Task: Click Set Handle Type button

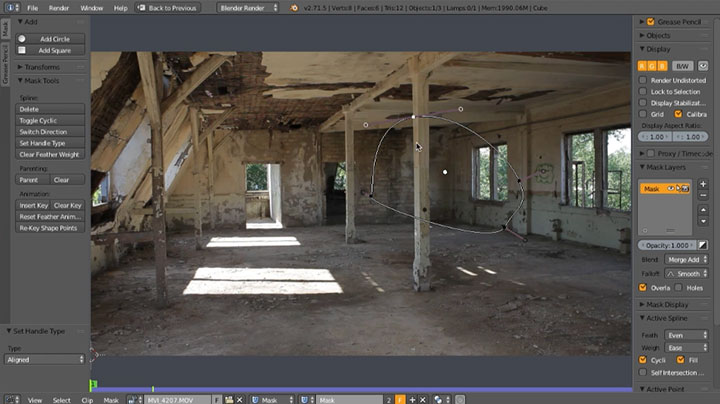Action: (x=50, y=143)
